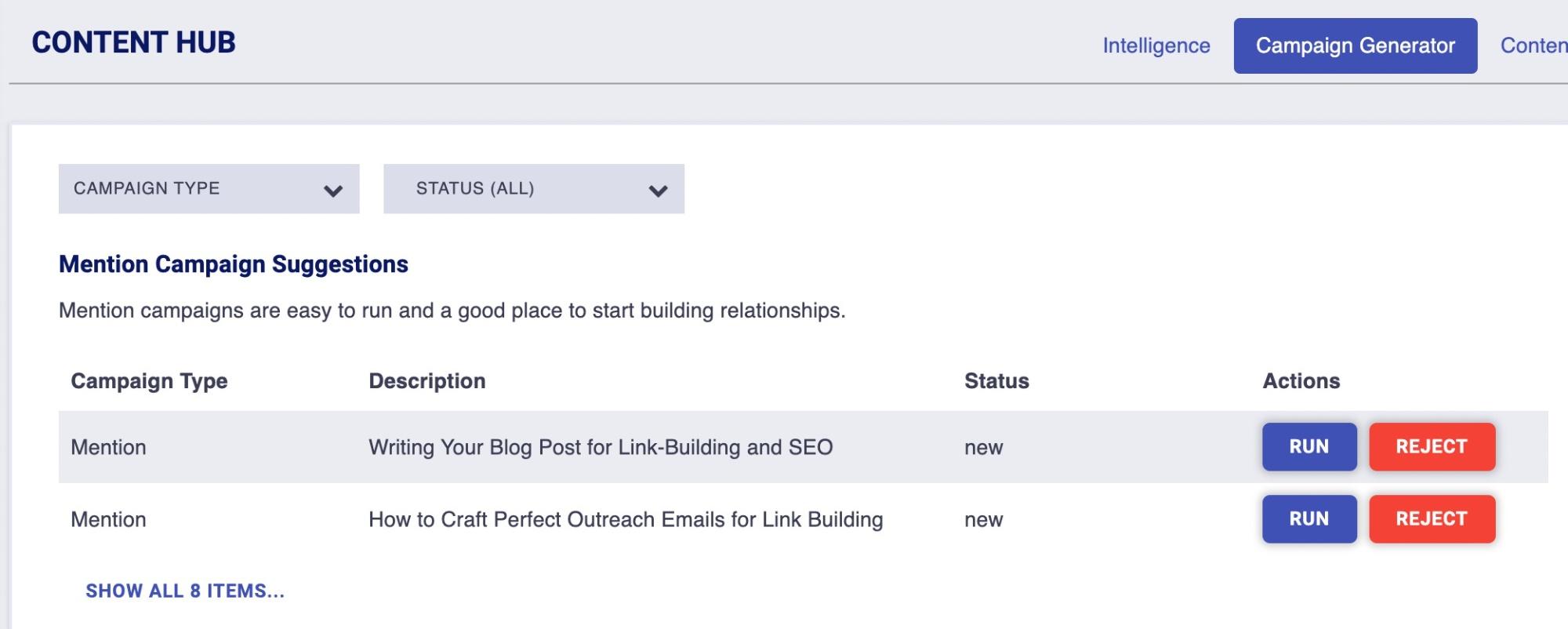Switch to the Intelligence tab
This screenshot has width=1568, height=629.
1156,45
